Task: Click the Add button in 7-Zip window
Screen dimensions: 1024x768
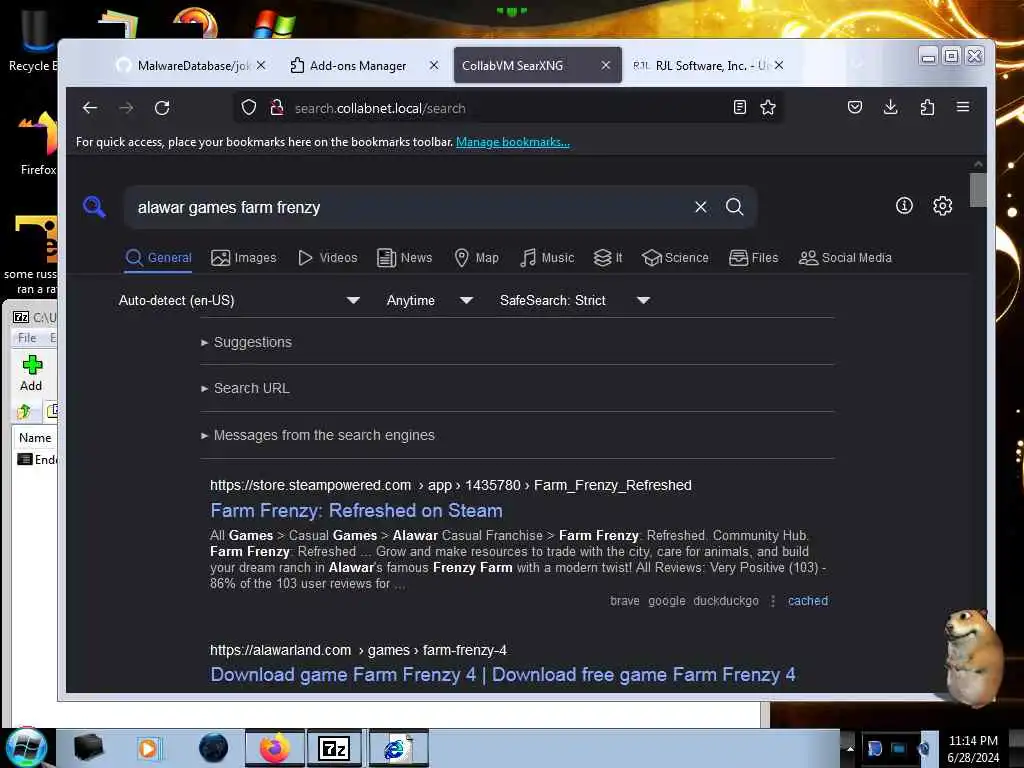Action: click(x=31, y=374)
